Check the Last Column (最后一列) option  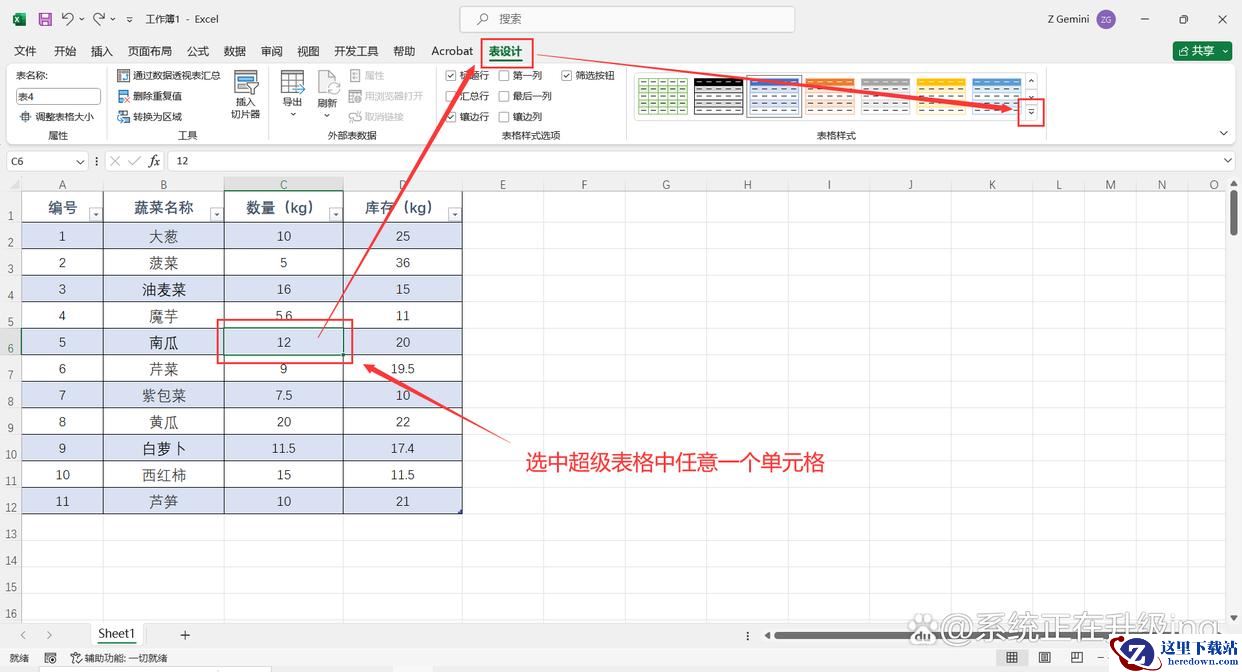[504, 96]
